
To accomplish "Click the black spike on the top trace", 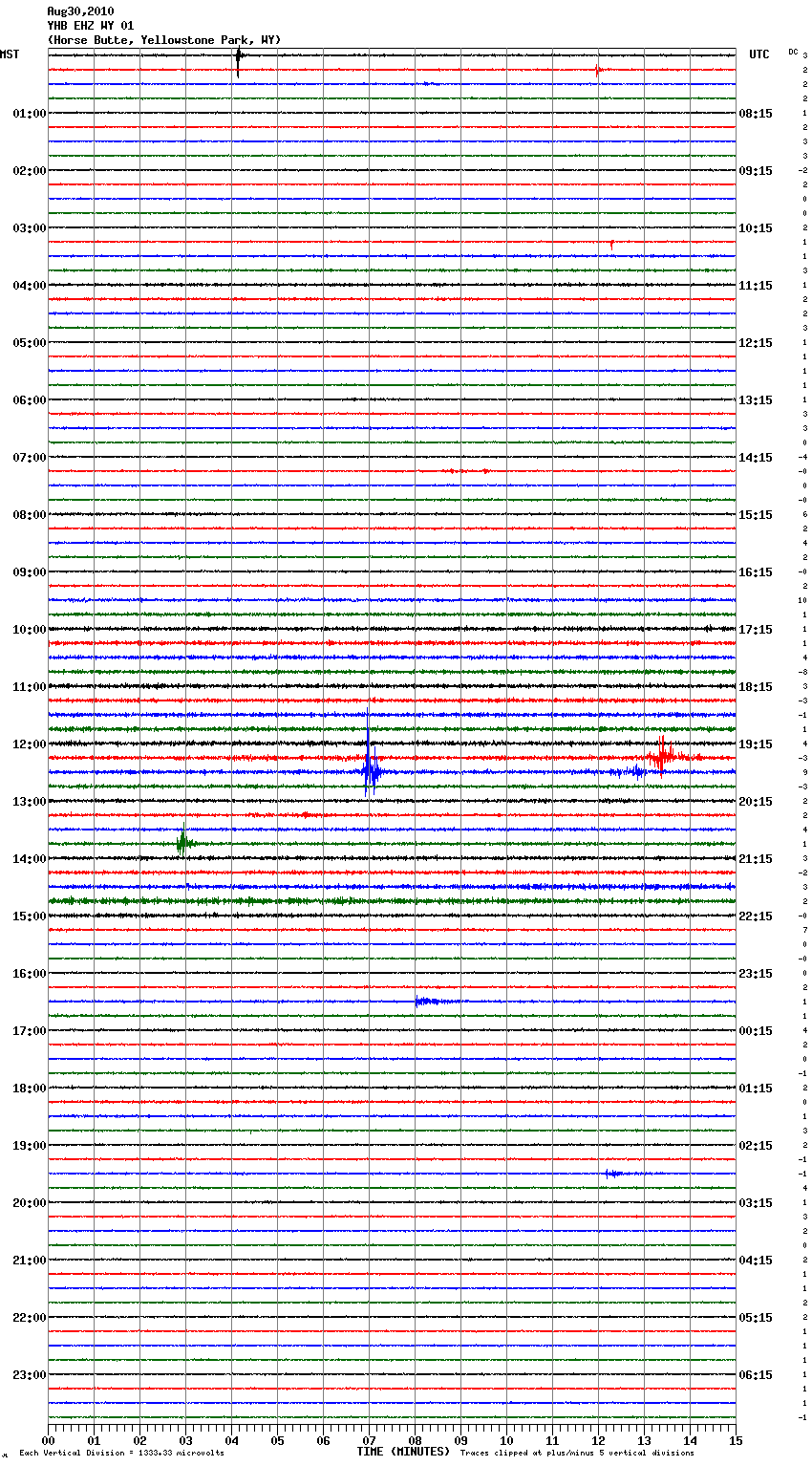I will pos(238,61).
